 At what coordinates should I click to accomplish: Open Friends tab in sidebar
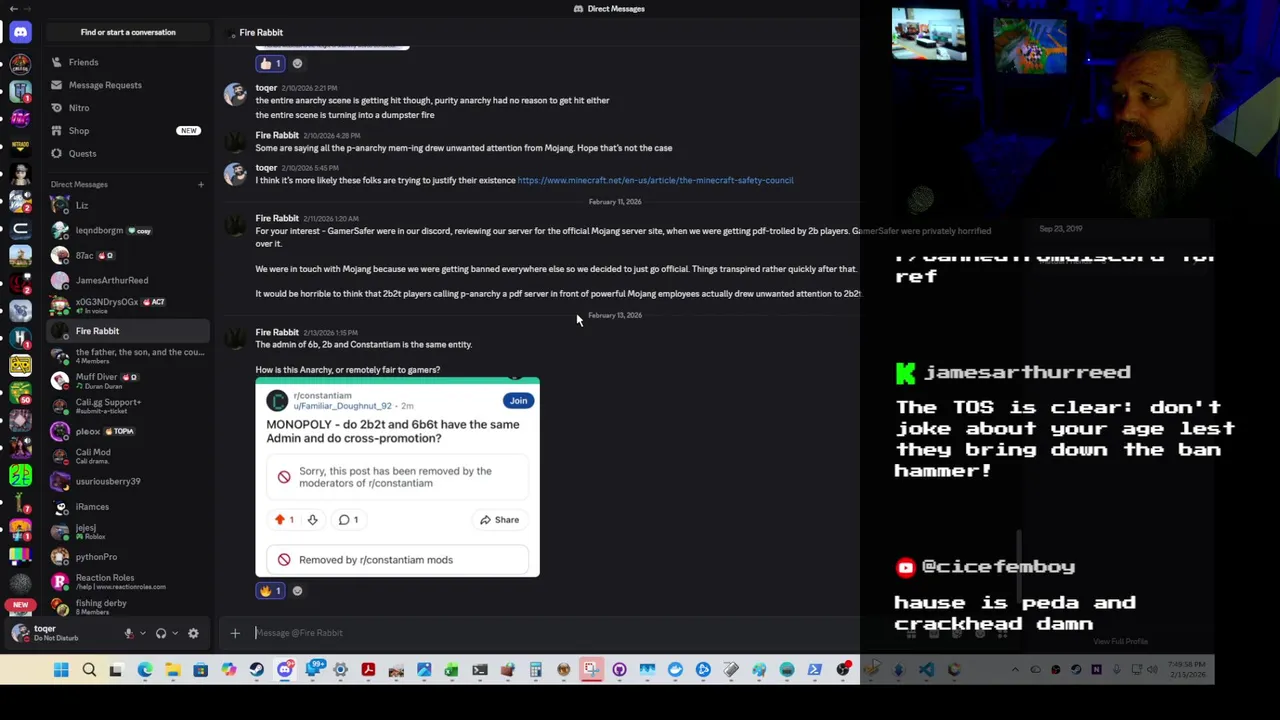click(128, 62)
